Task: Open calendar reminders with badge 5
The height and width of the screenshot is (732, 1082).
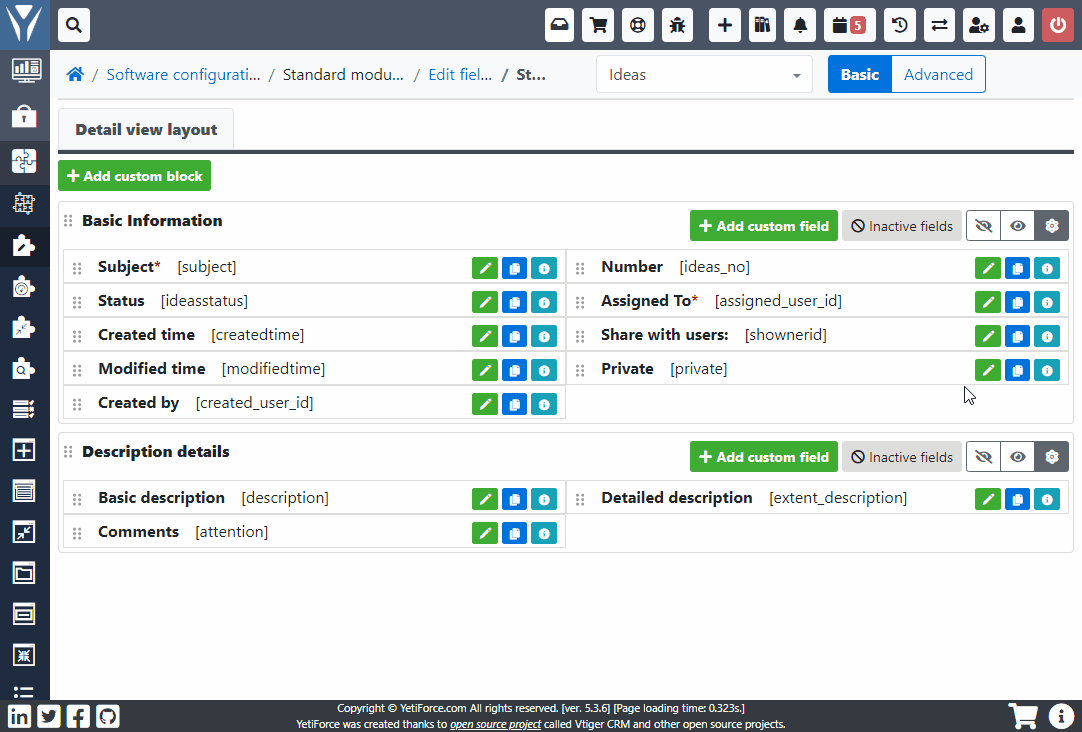Action: 849,26
